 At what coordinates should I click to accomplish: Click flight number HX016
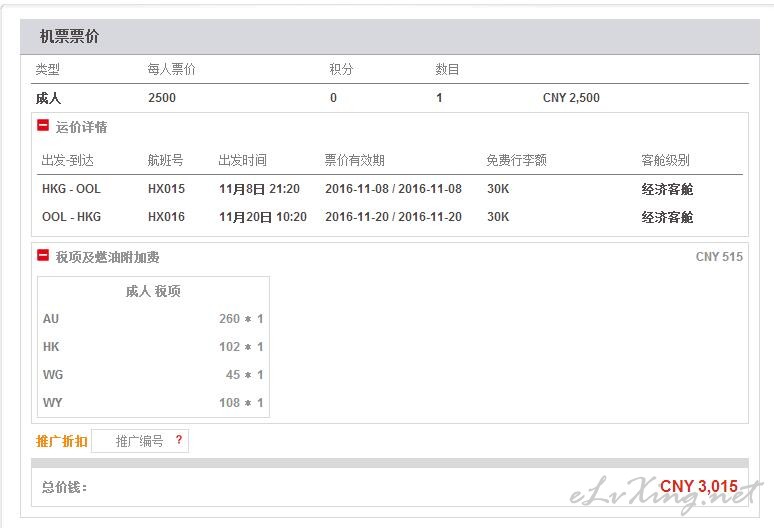[166, 217]
